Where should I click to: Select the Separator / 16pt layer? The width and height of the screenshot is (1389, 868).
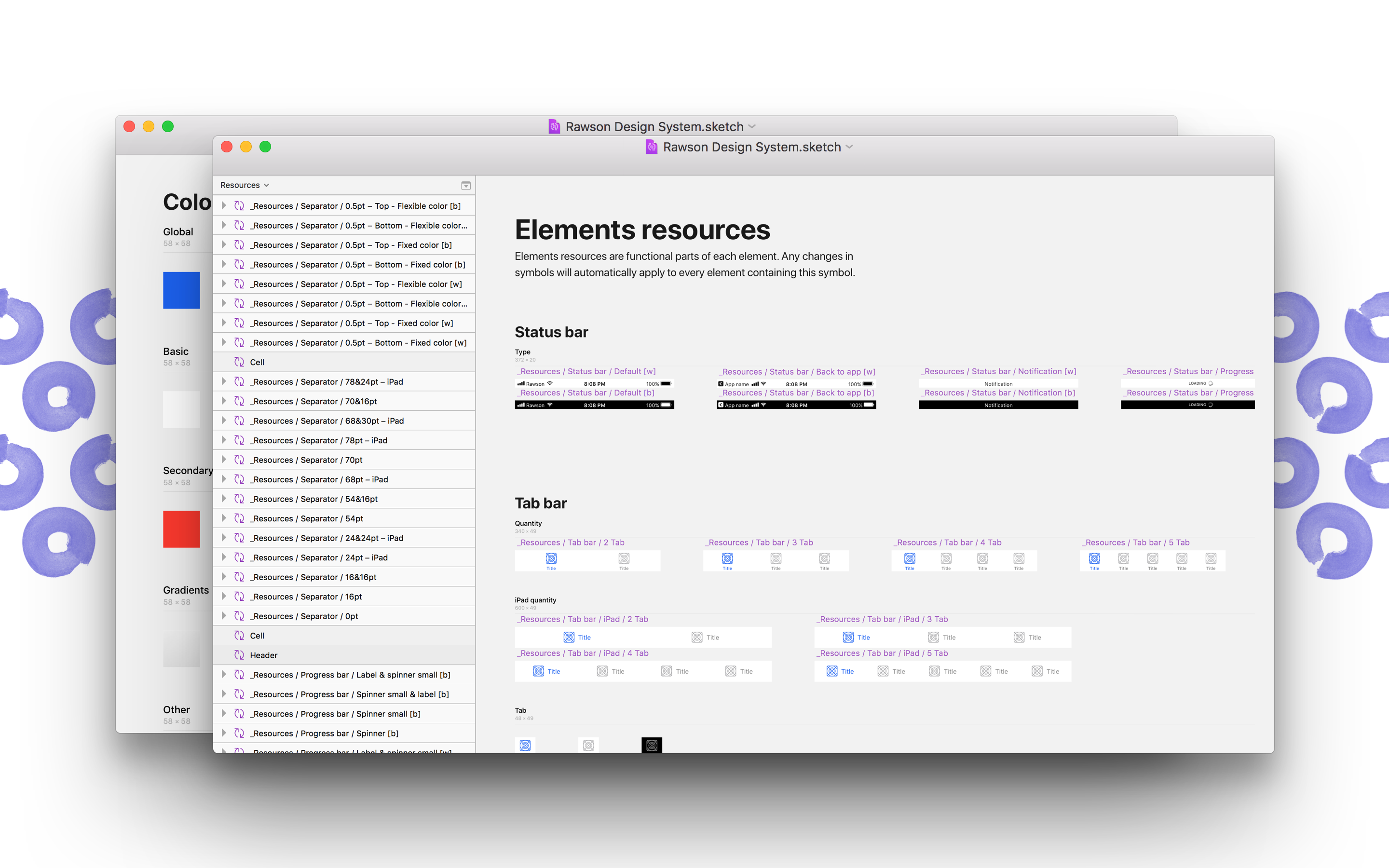coord(344,597)
